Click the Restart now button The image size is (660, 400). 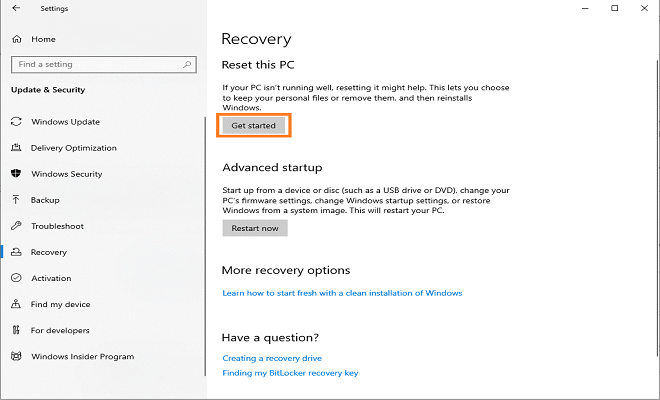[x=255, y=228]
